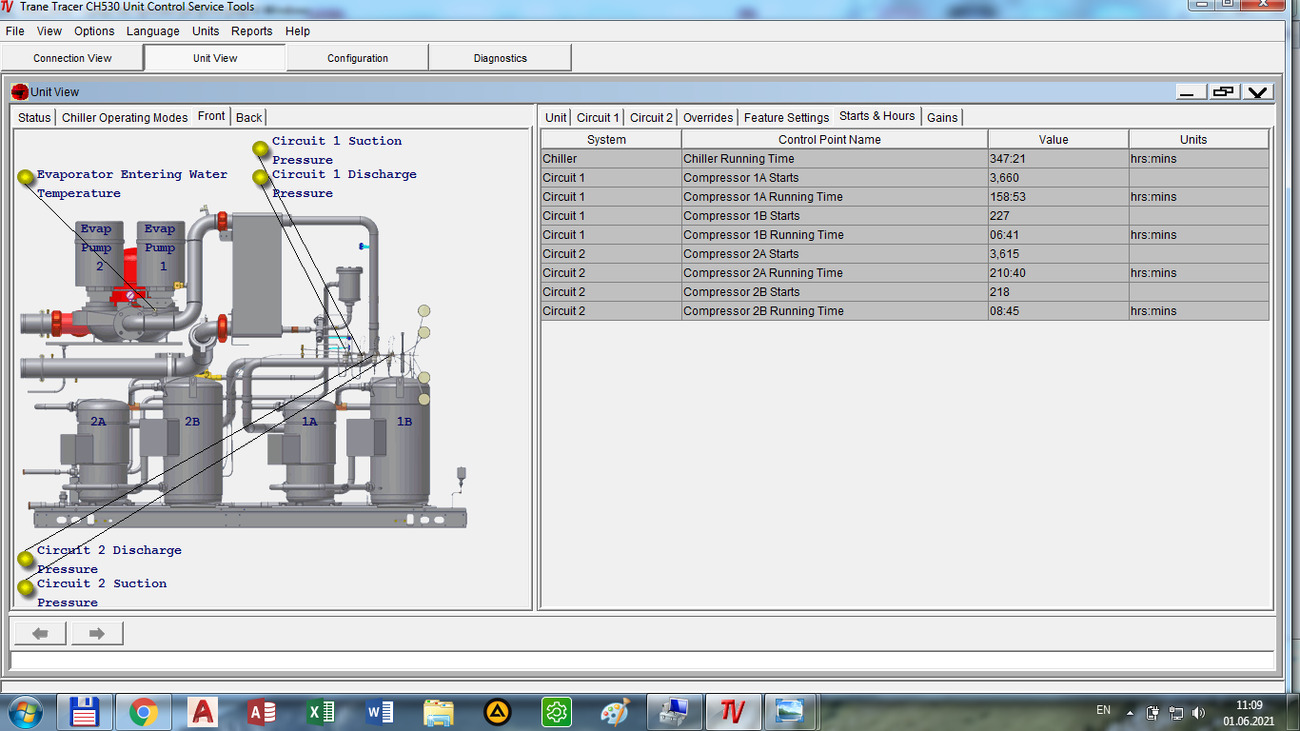This screenshot has height=731, width=1300.
Task: Click the network tray icon
Action: click(x=1175, y=713)
